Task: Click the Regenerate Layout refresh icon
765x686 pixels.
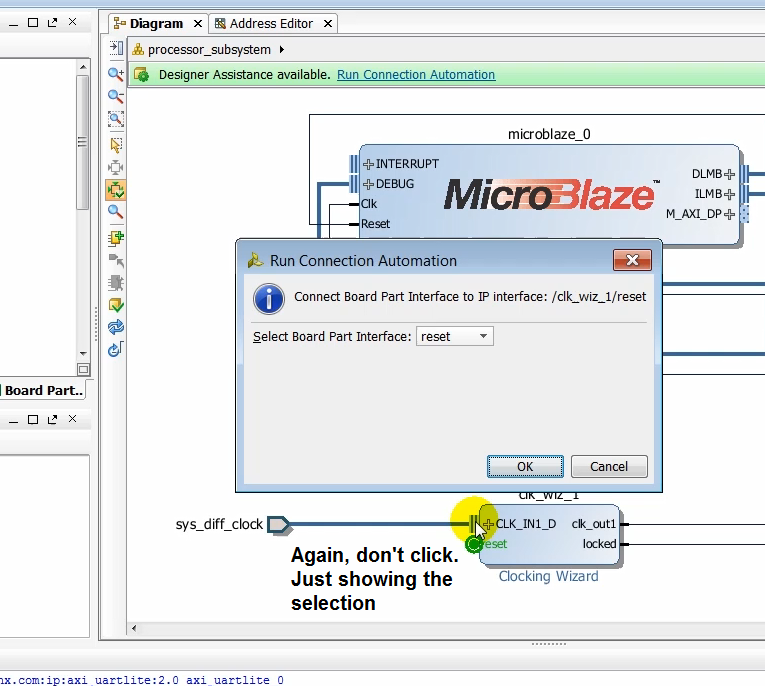Action: click(x=116, y=326)
